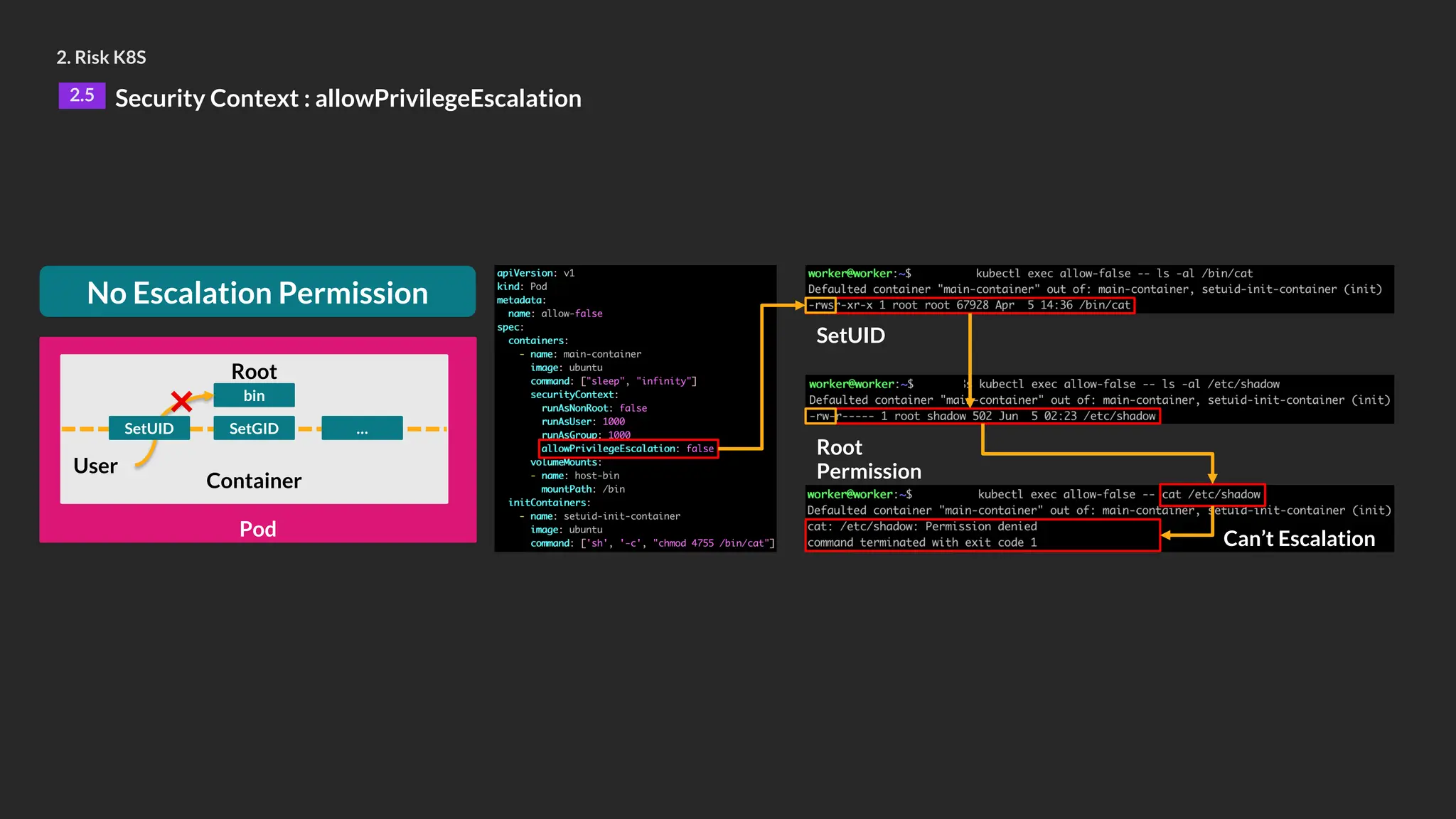This screenshot has height=819, width=1456.
Task: Click 'command terminated with exit code 1'
Action: [x=922, y=542]
